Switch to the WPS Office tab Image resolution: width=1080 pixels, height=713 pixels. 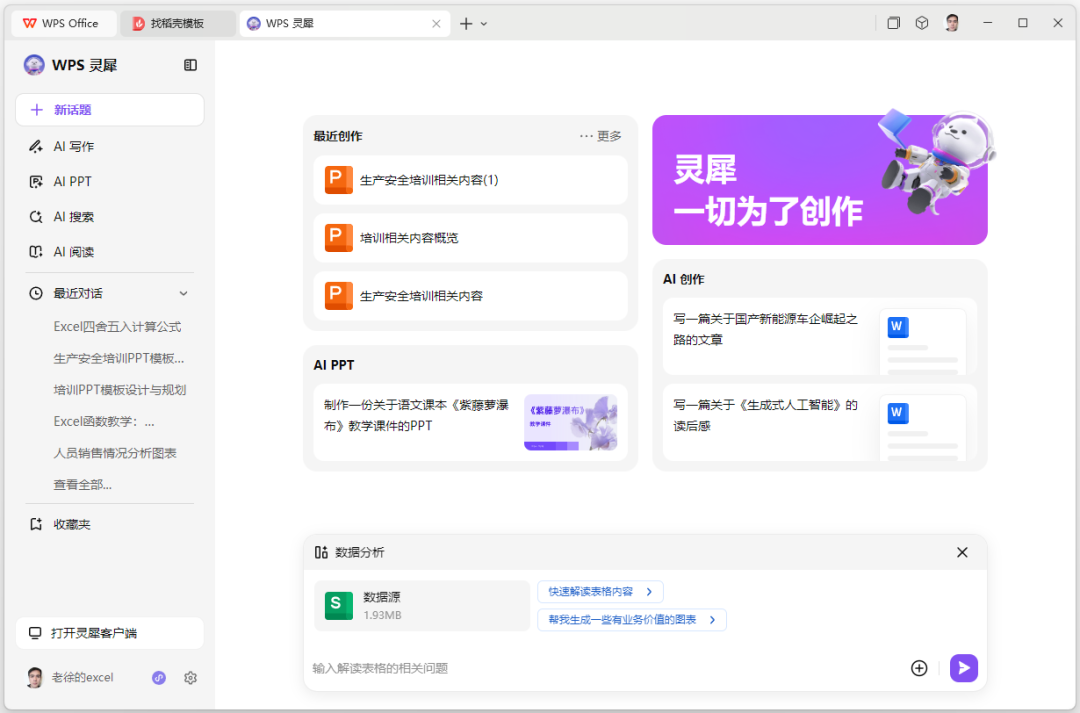64,23
